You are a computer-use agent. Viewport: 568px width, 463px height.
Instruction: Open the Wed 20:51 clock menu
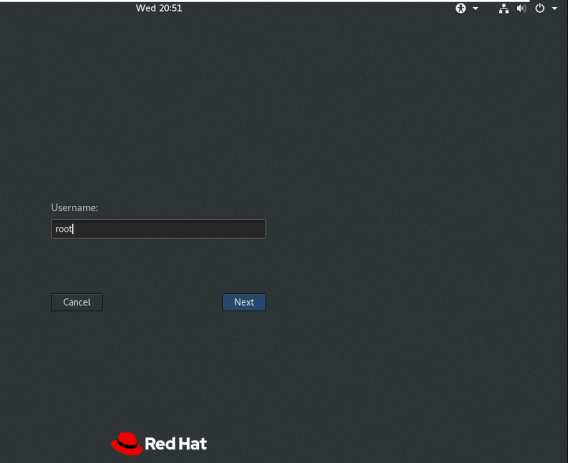159,8
